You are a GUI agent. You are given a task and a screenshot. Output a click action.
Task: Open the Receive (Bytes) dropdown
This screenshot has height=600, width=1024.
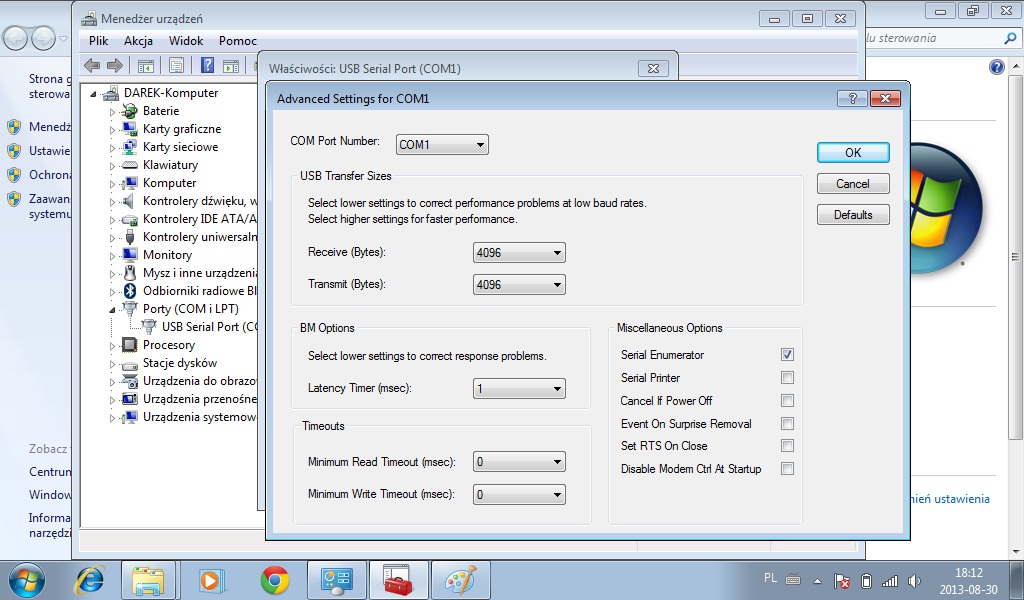[519, 253]
